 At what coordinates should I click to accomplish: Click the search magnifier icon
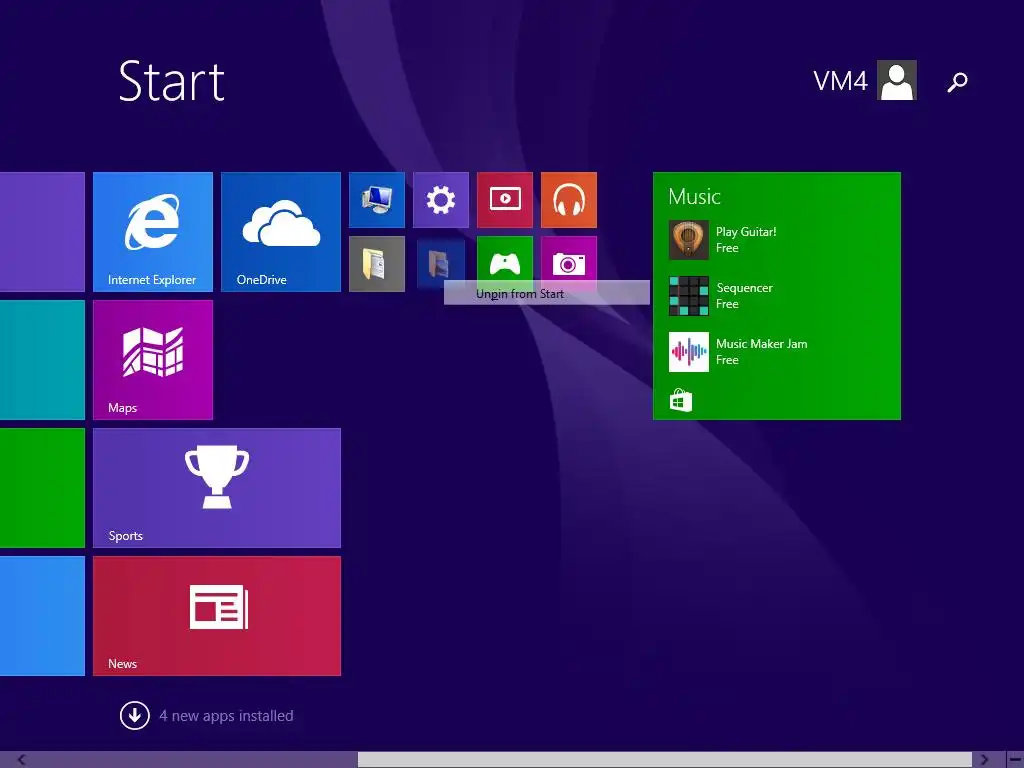click(x=957, y=82)
